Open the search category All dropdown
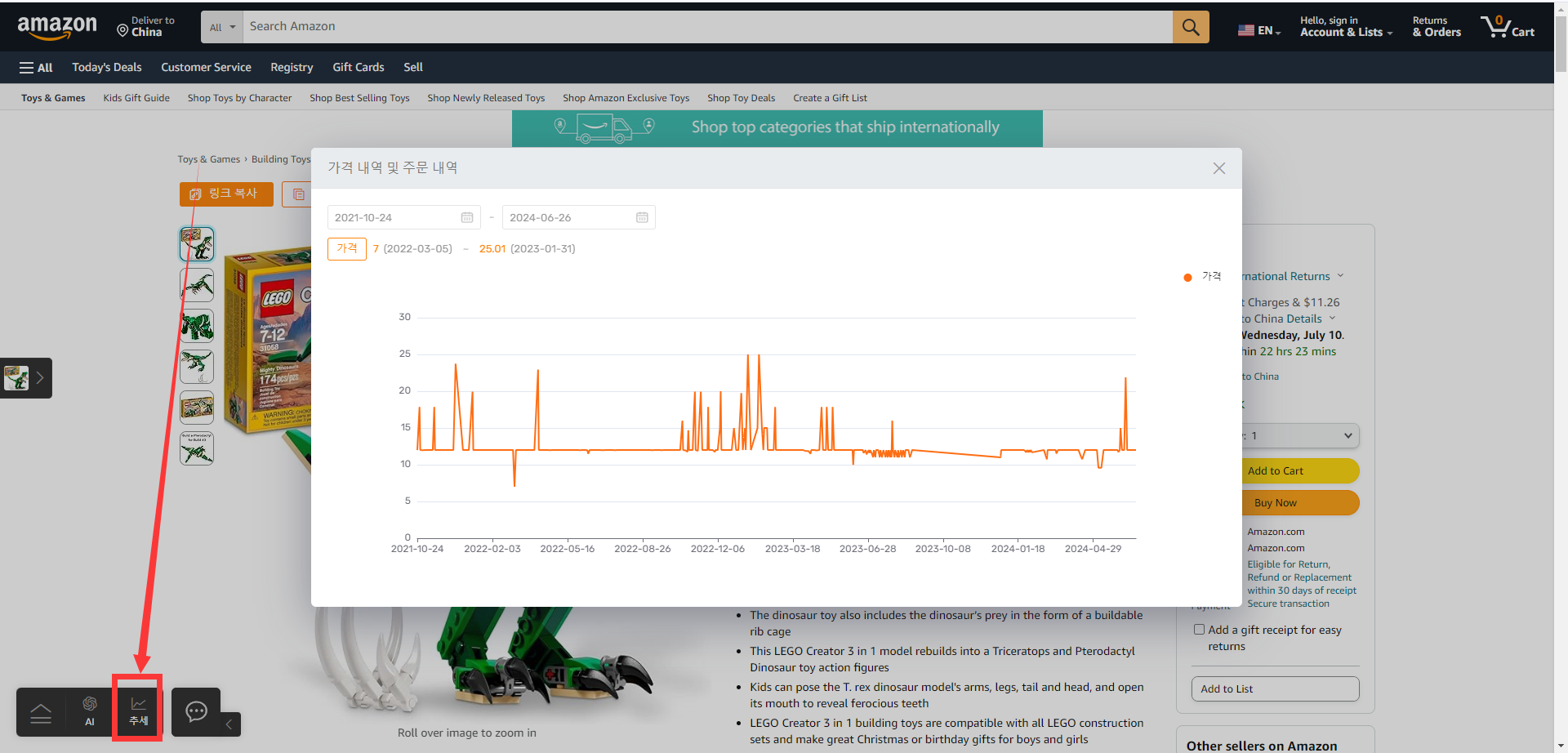Screen dimensions: 1568x753 pos(222,27)
